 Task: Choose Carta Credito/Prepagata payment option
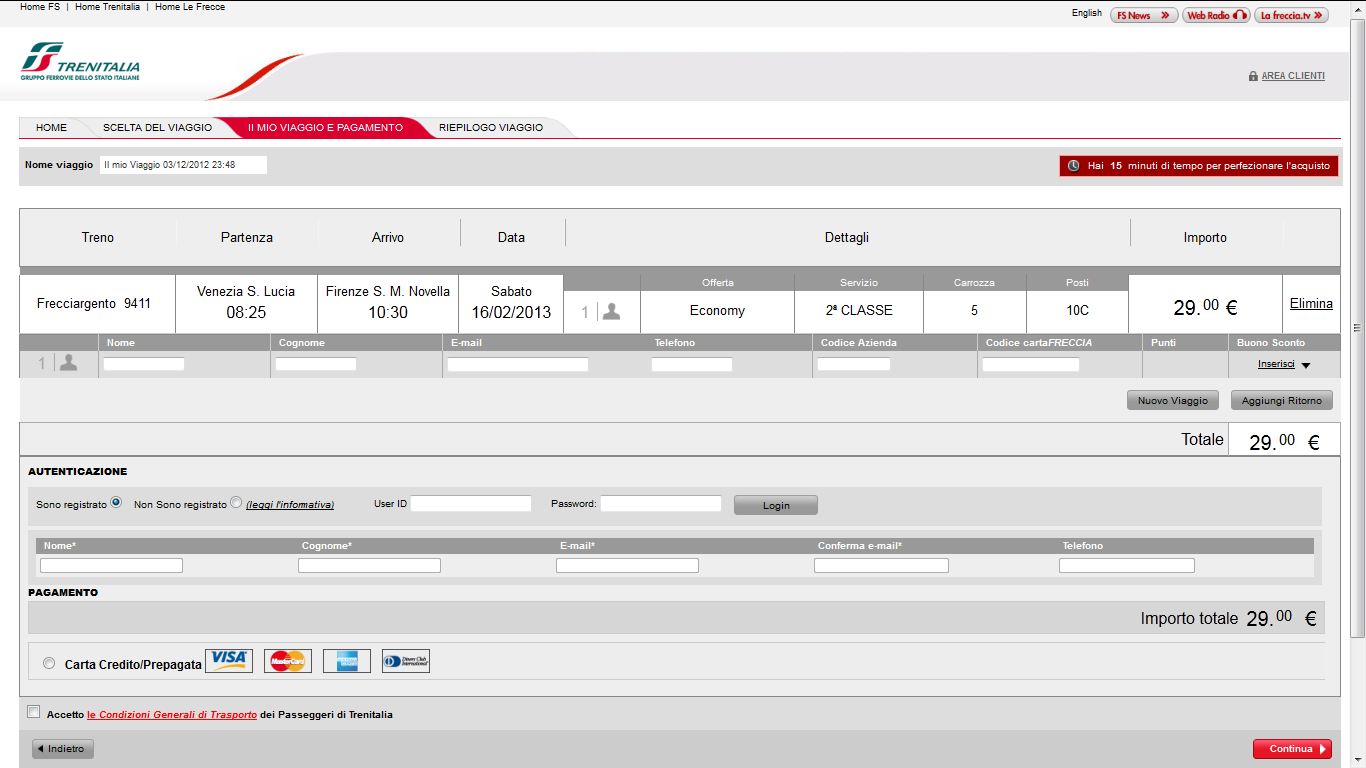50,663
